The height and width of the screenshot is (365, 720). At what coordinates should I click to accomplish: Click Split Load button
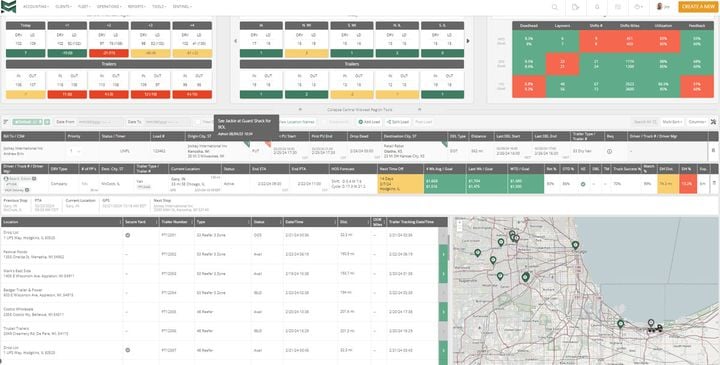[x=398, y=122]
